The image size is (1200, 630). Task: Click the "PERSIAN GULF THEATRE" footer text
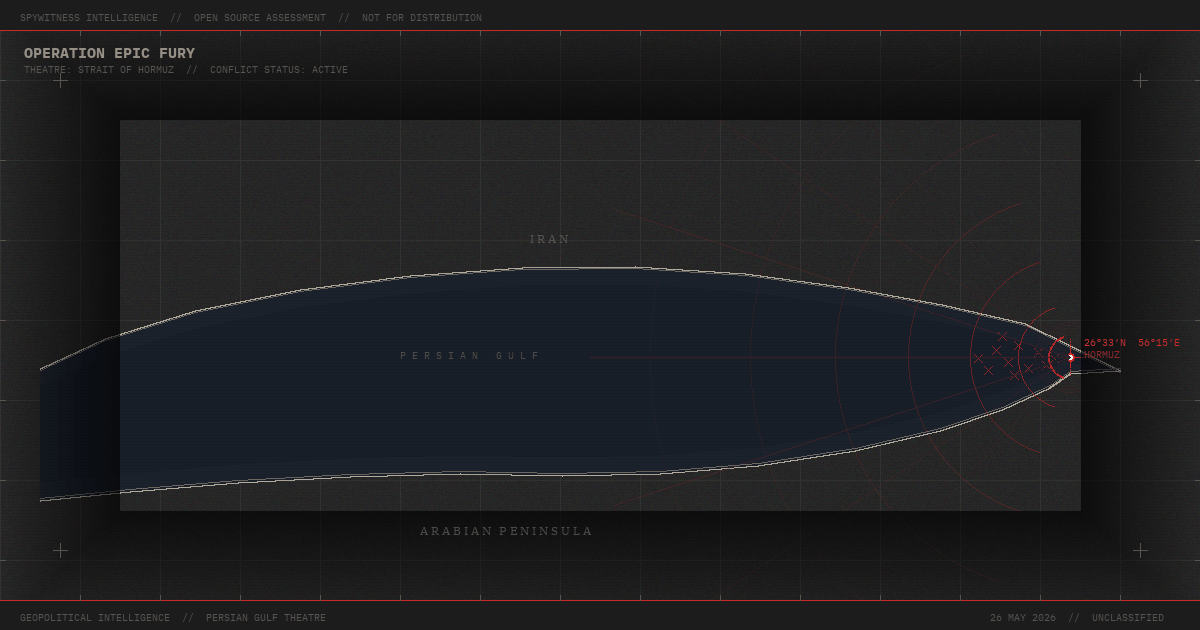tap(266, 618)
